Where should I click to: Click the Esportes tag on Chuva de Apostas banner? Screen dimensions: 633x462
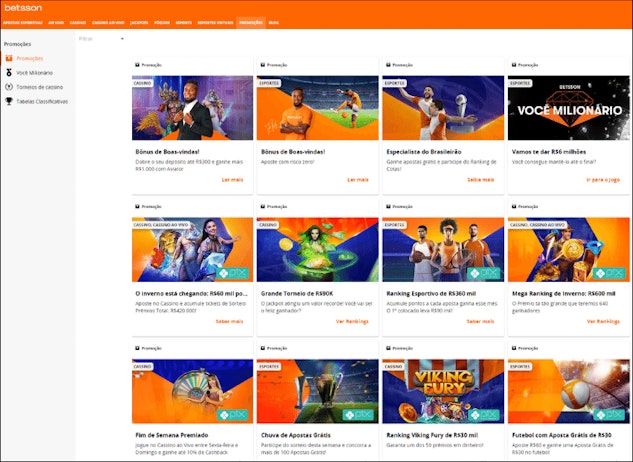click(269, 367)
